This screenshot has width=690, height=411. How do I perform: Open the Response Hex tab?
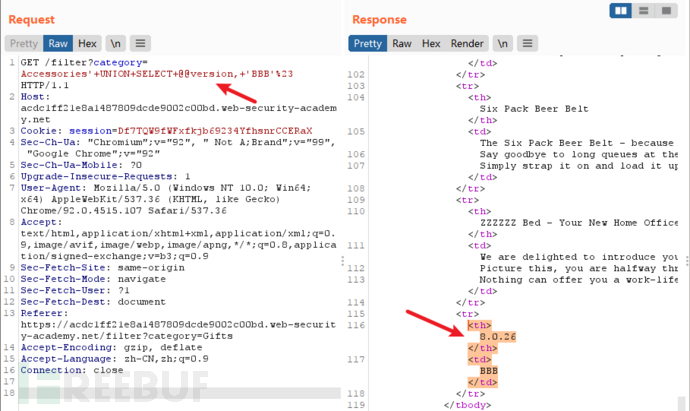pos(431,44)
